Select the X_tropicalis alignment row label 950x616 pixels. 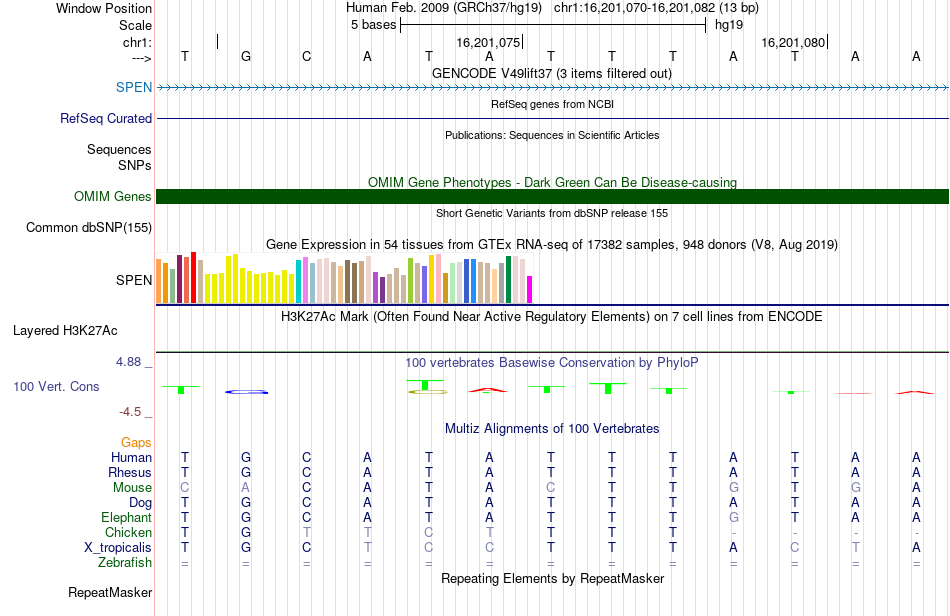pyautogui.click(x=118, y=548)
